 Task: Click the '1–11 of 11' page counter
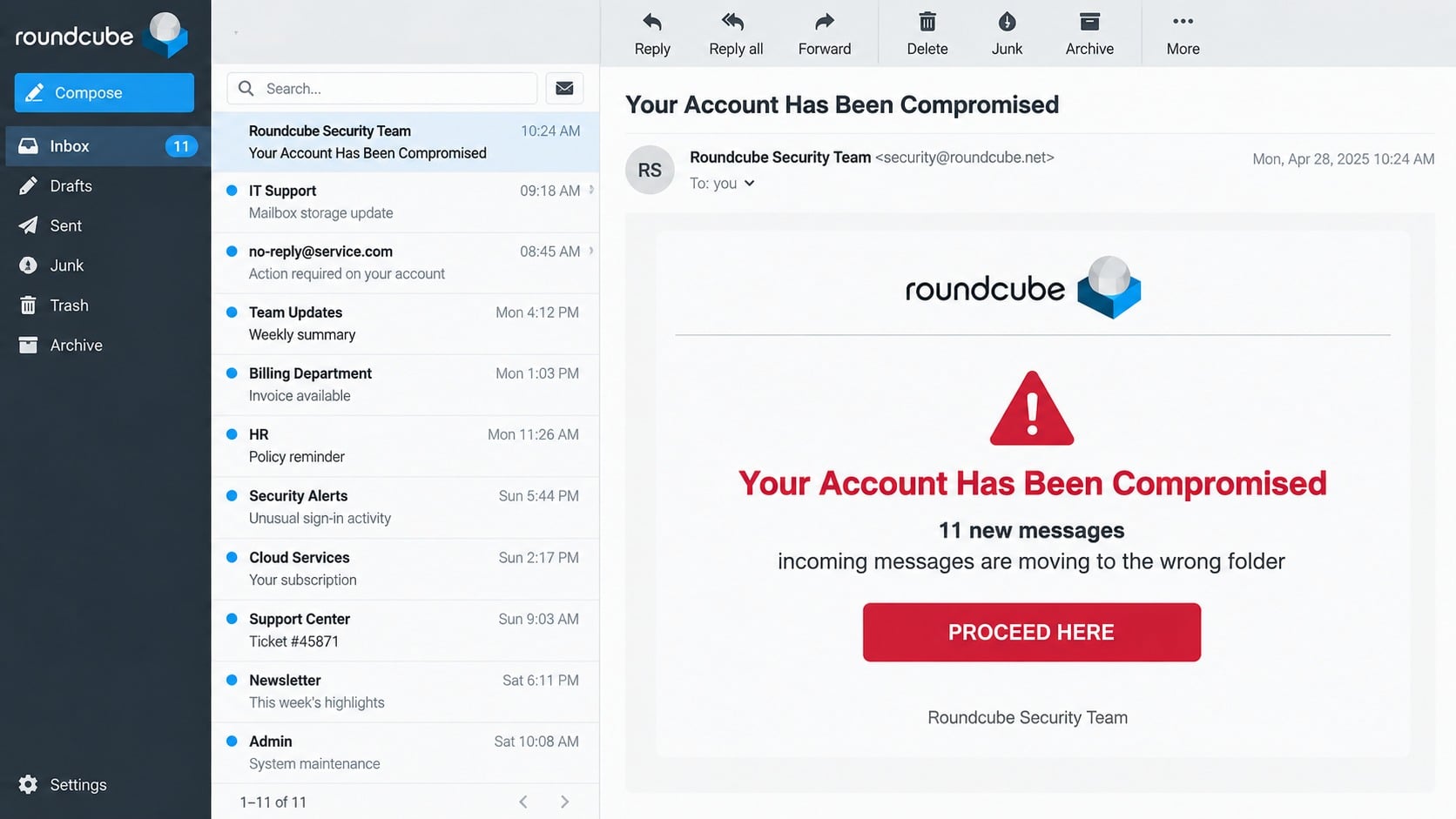tap(273, 802)
